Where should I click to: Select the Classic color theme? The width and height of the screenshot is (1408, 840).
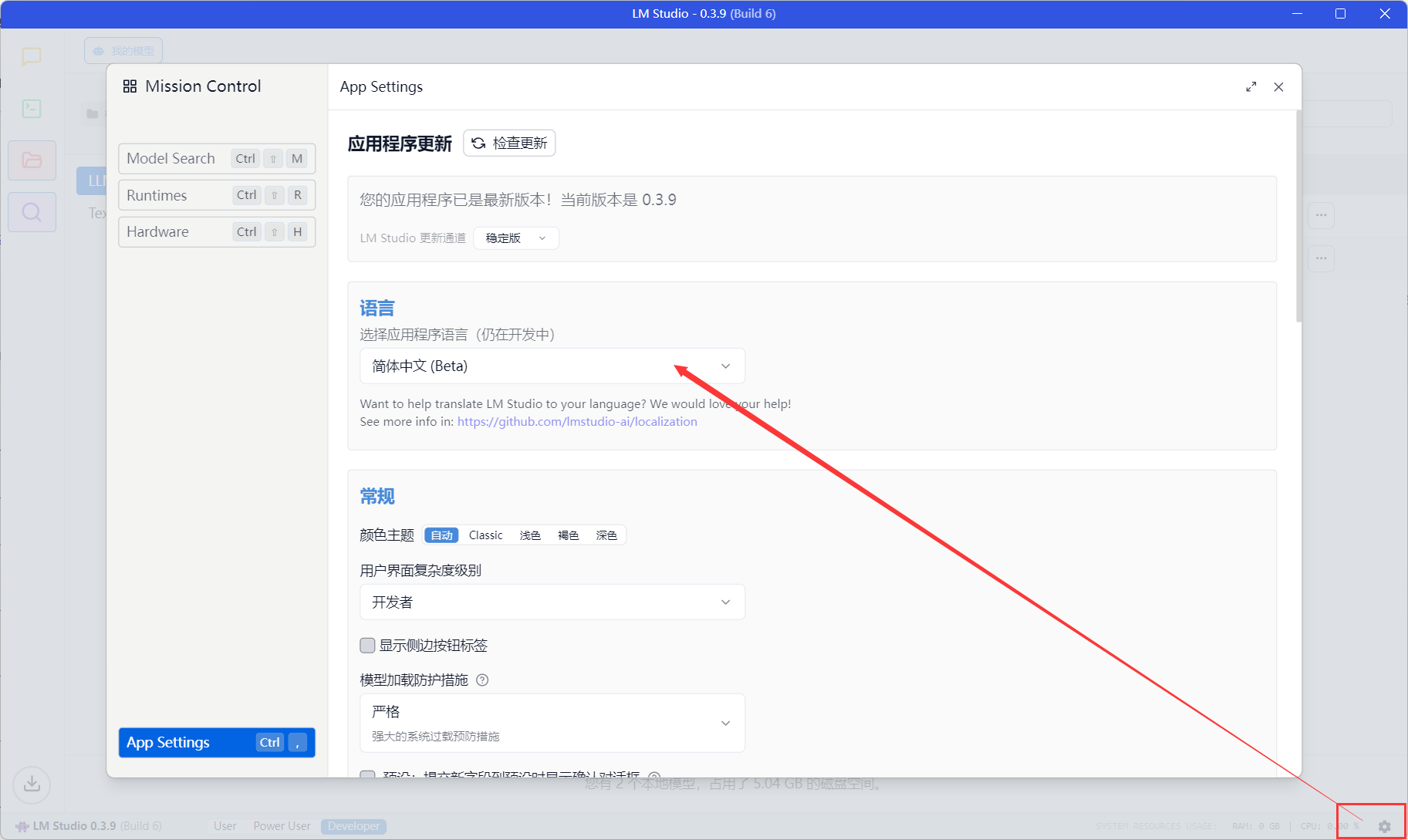[x=486, y=535]
